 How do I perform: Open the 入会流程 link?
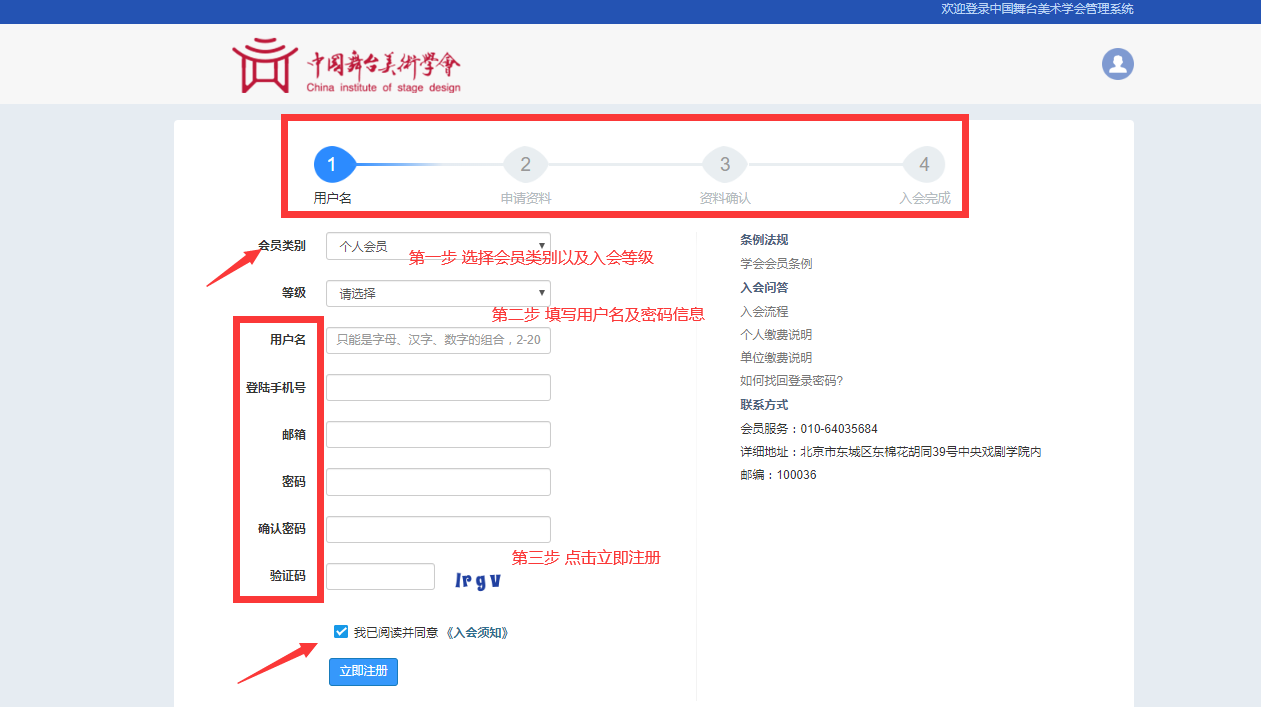click(764, 312)
